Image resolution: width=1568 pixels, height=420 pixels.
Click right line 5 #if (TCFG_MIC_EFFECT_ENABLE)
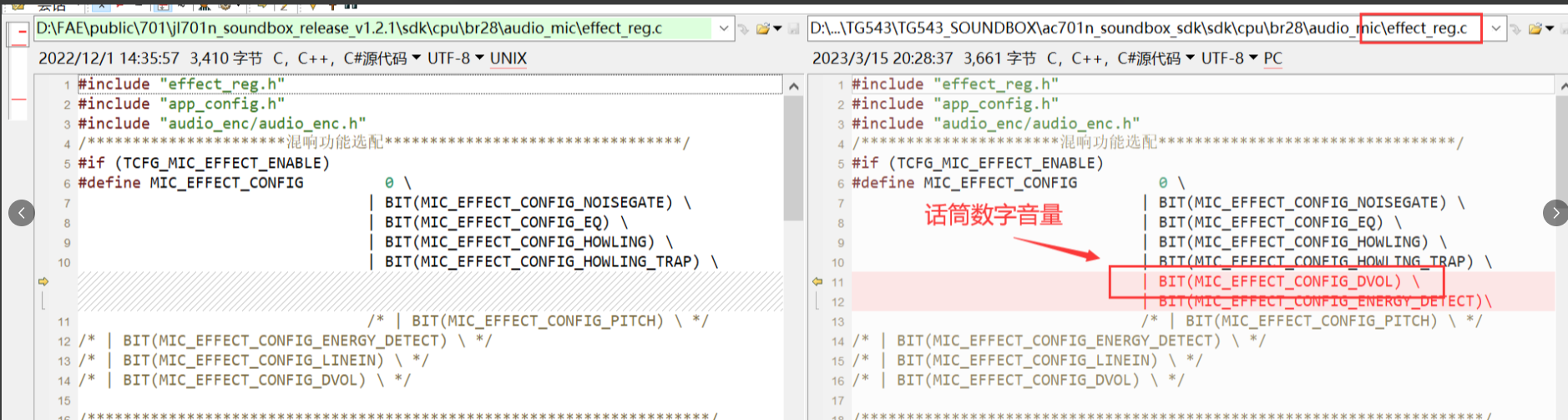pos(978,163)
